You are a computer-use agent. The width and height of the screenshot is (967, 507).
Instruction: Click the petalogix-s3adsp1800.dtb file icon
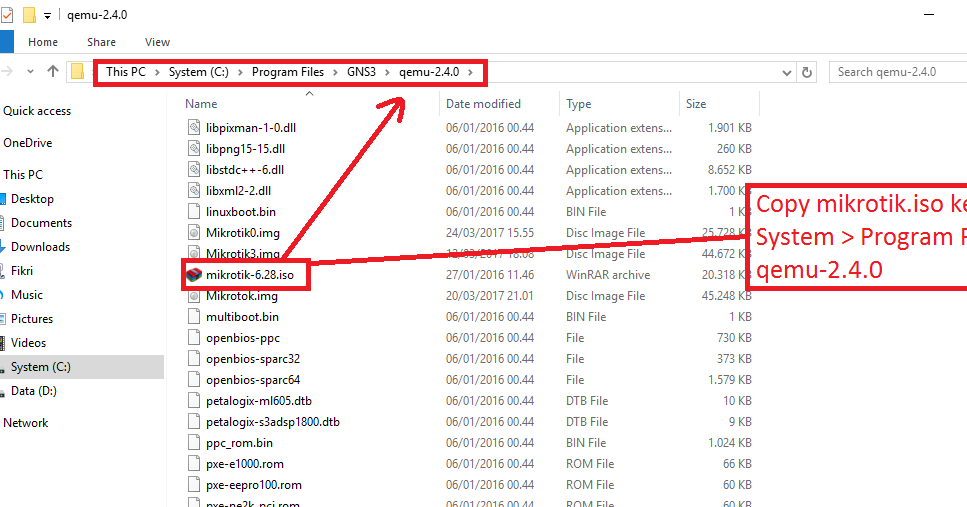(194, 421)
